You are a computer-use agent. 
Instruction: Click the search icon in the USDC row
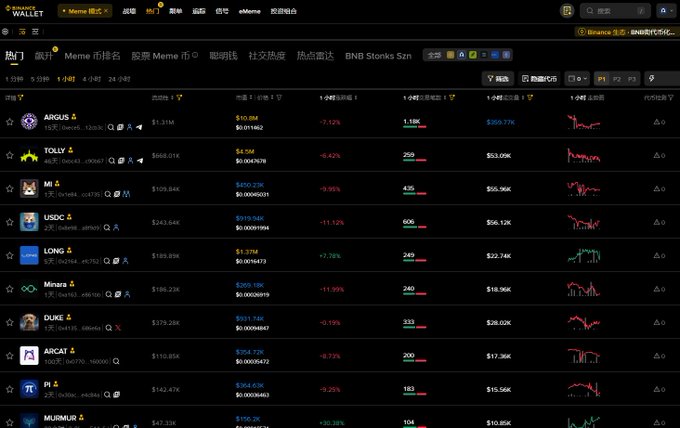click(107, 228)
